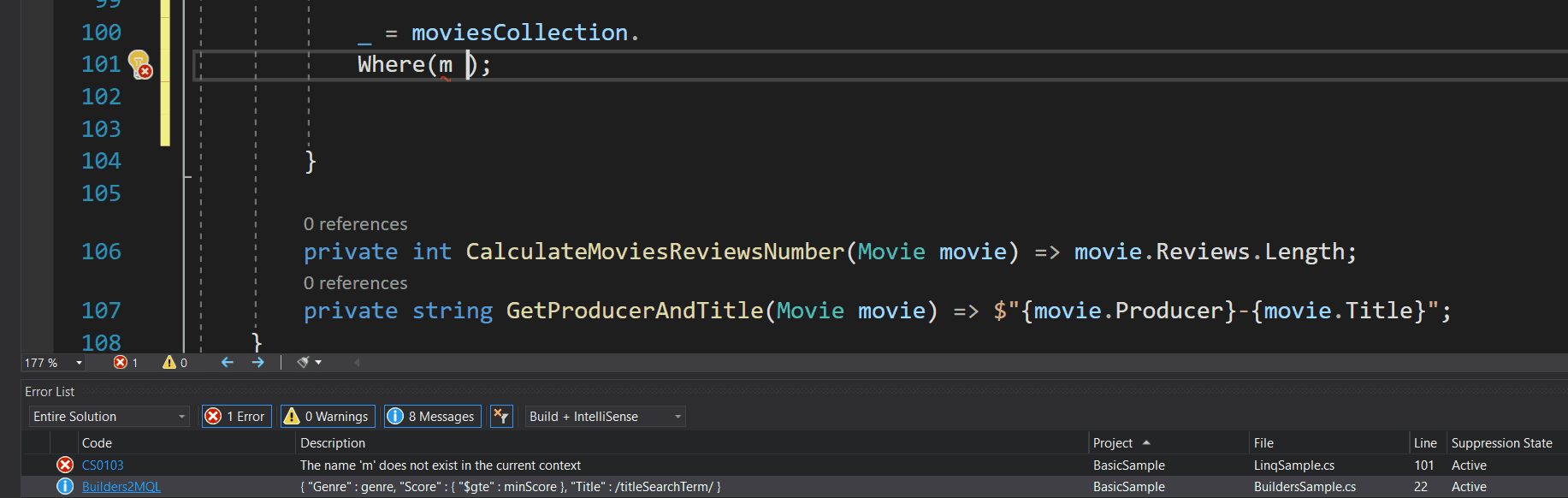Sort the error list by Project column header
Viewport: 1568px width, 498px height.
coord(1113,443)
